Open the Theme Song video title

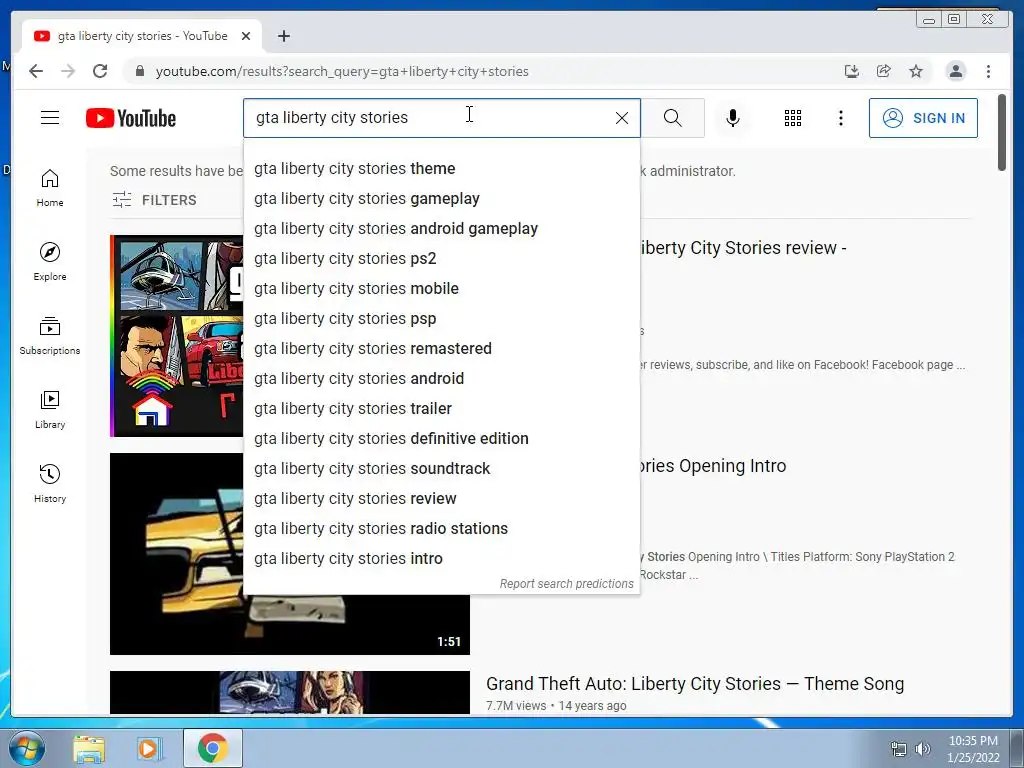coord(695,684)
